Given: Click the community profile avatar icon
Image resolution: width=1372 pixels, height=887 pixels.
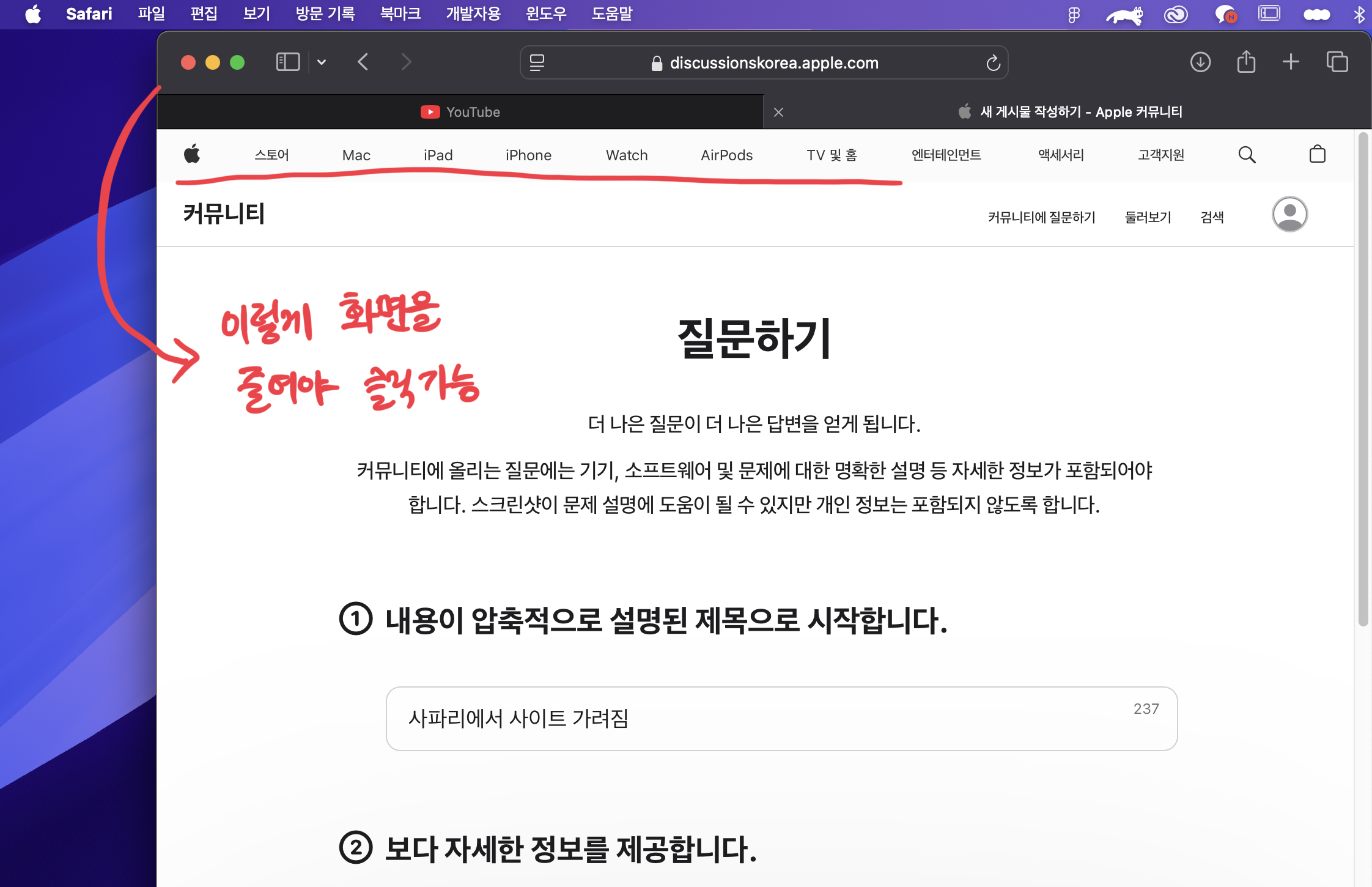Looking at the screenshot, I should pos(1289,215).
